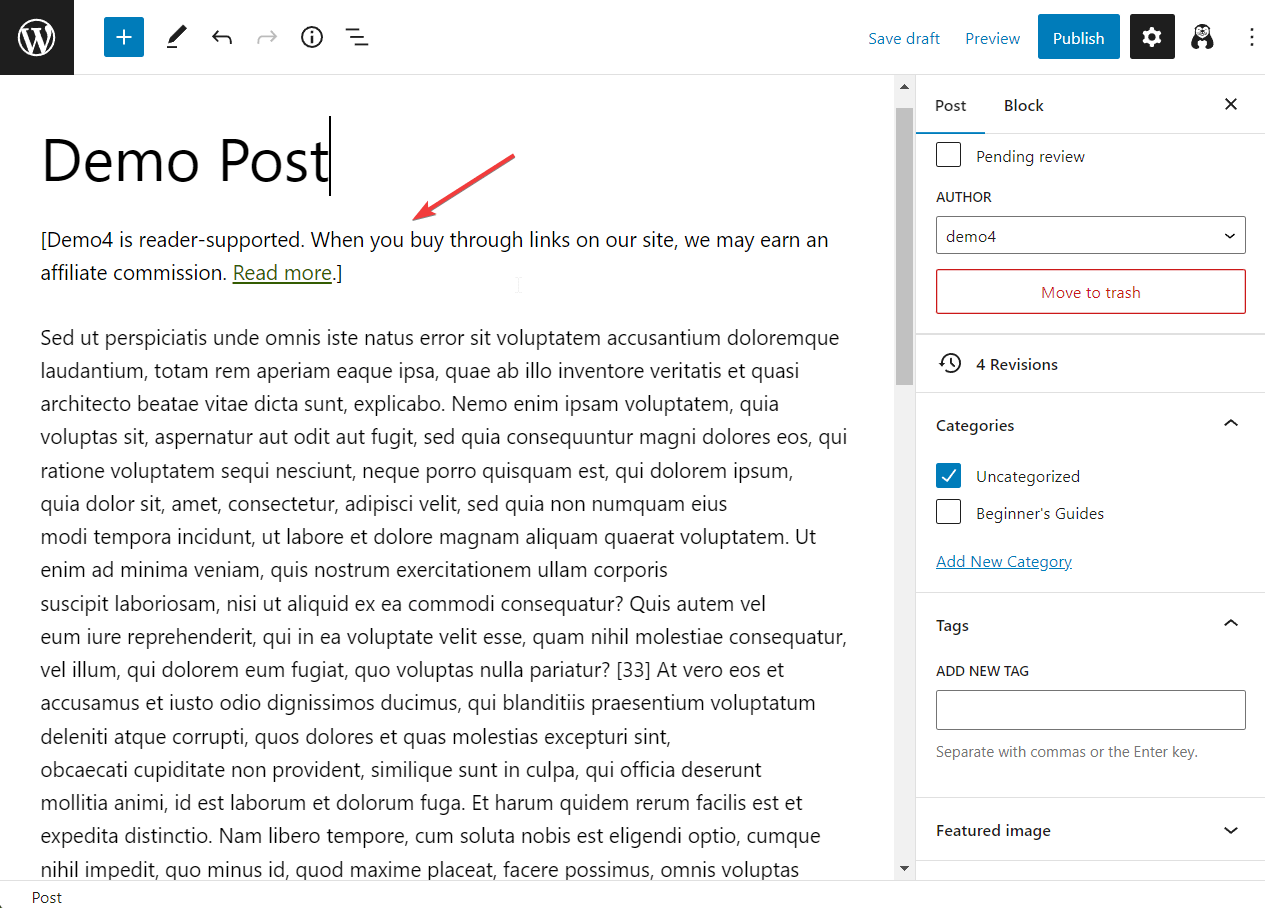1265x908 pixels.
Task: Switch to the Block tab
Action: click(1023, 106)
